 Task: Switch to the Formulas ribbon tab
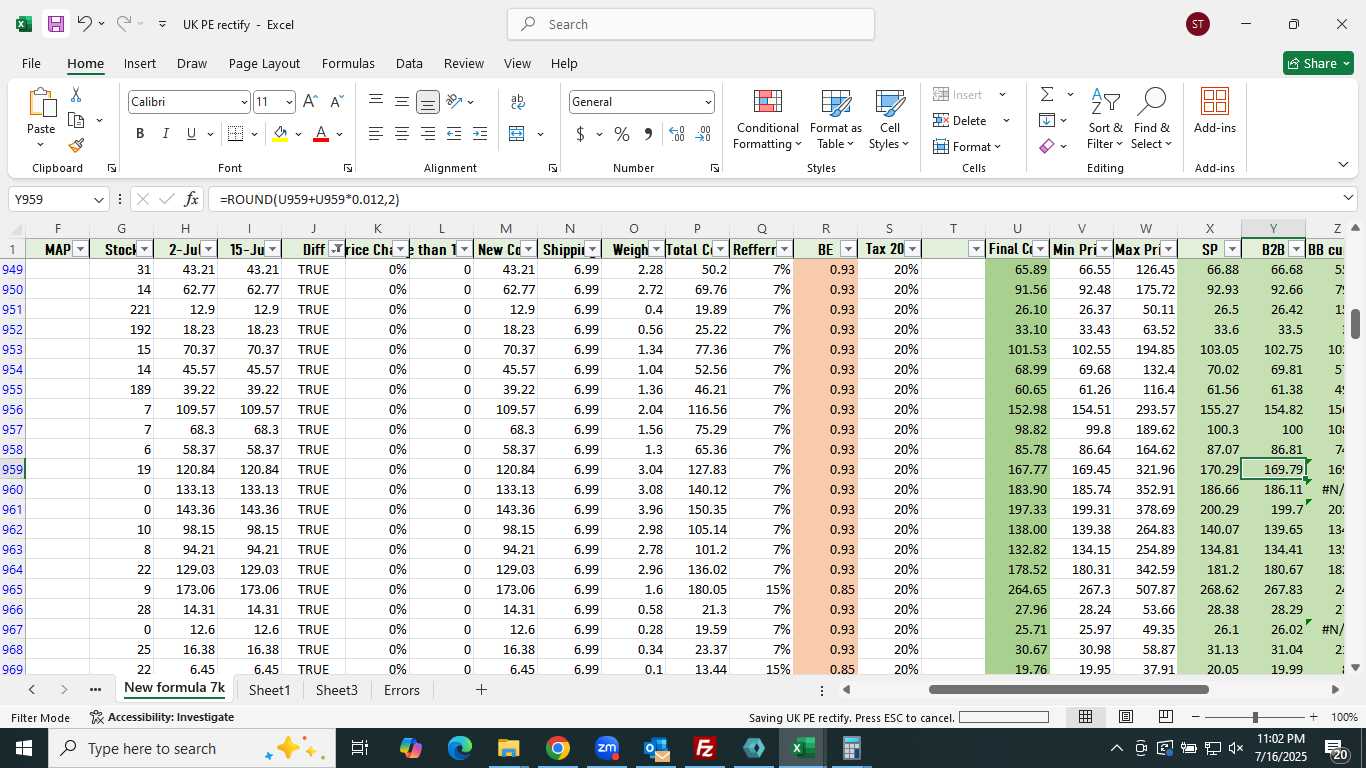(348, 63)
